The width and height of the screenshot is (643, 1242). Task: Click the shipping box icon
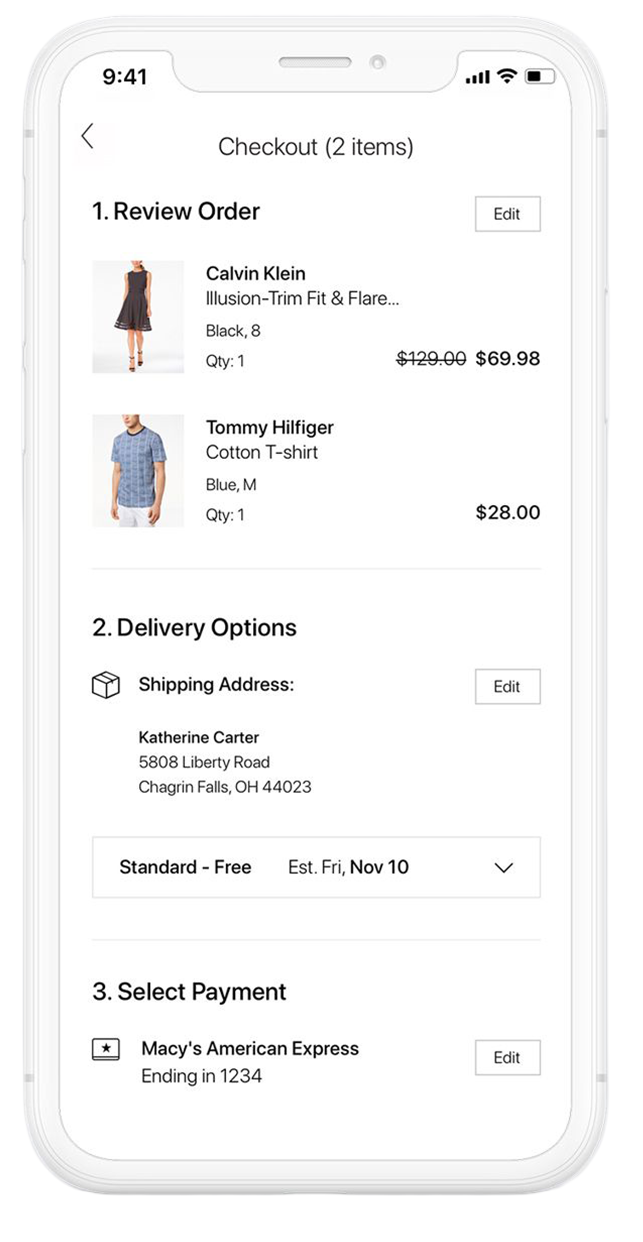coord(106,686)
